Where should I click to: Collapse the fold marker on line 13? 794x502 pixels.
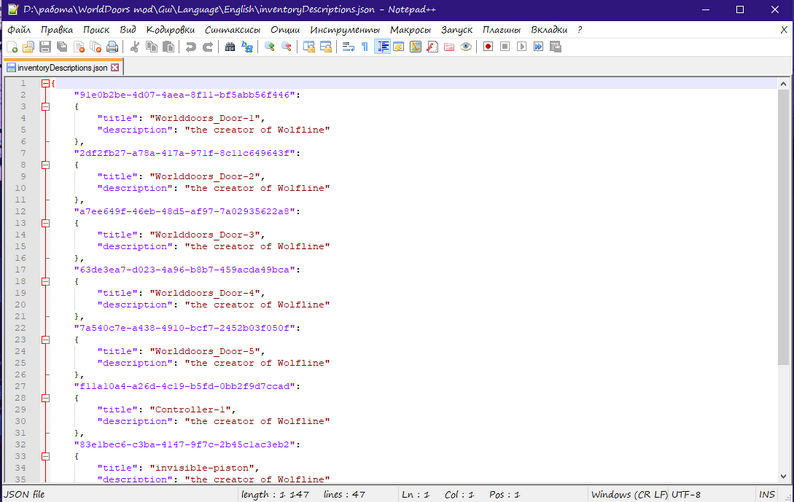[46, 223]
